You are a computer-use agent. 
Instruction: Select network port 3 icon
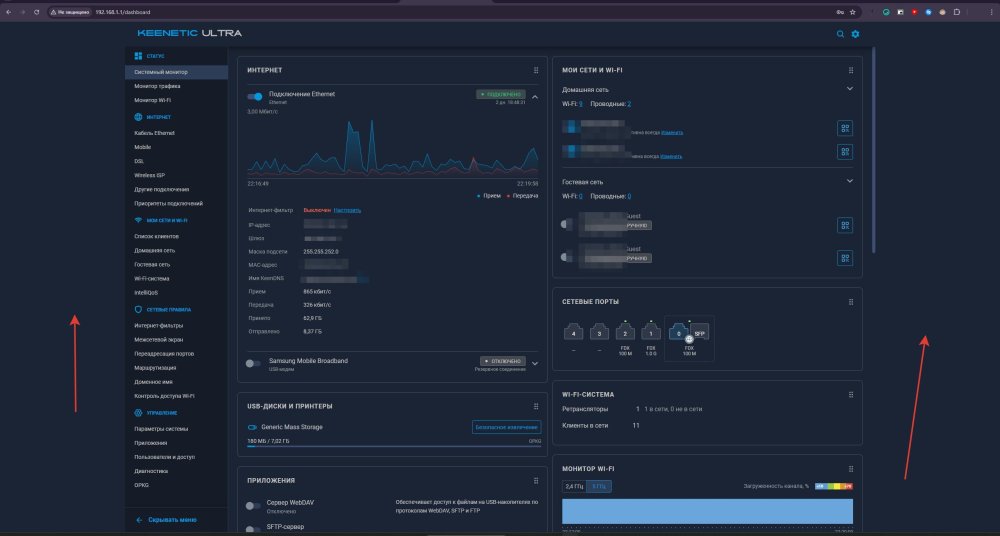click(599, 332)
